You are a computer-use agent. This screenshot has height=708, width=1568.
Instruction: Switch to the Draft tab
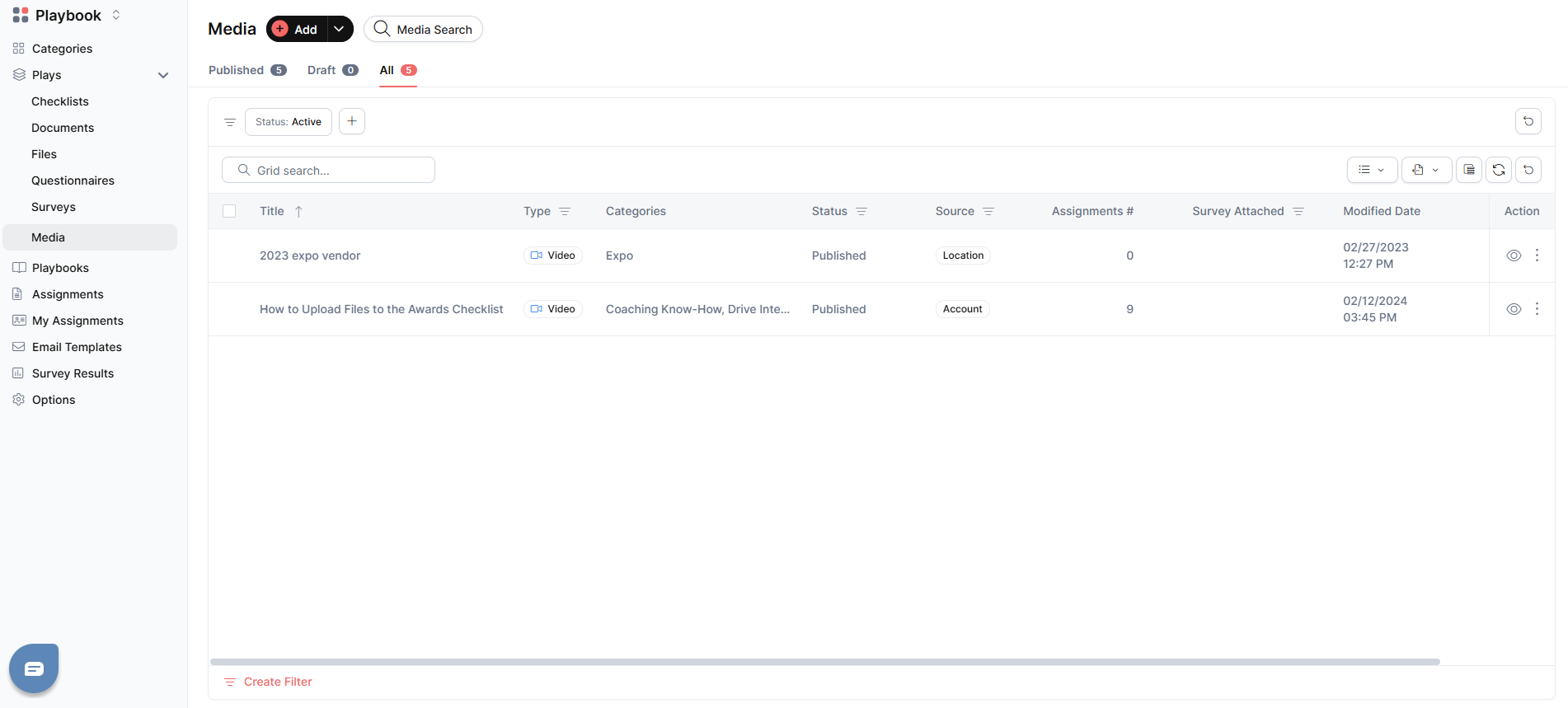click(332, 70)
